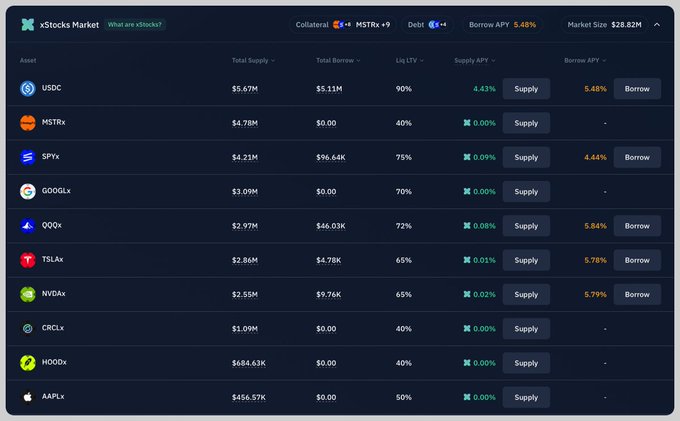Click the Market Size $28.82M pill
This screenshot has width=680, height=421.
[604, 25]
